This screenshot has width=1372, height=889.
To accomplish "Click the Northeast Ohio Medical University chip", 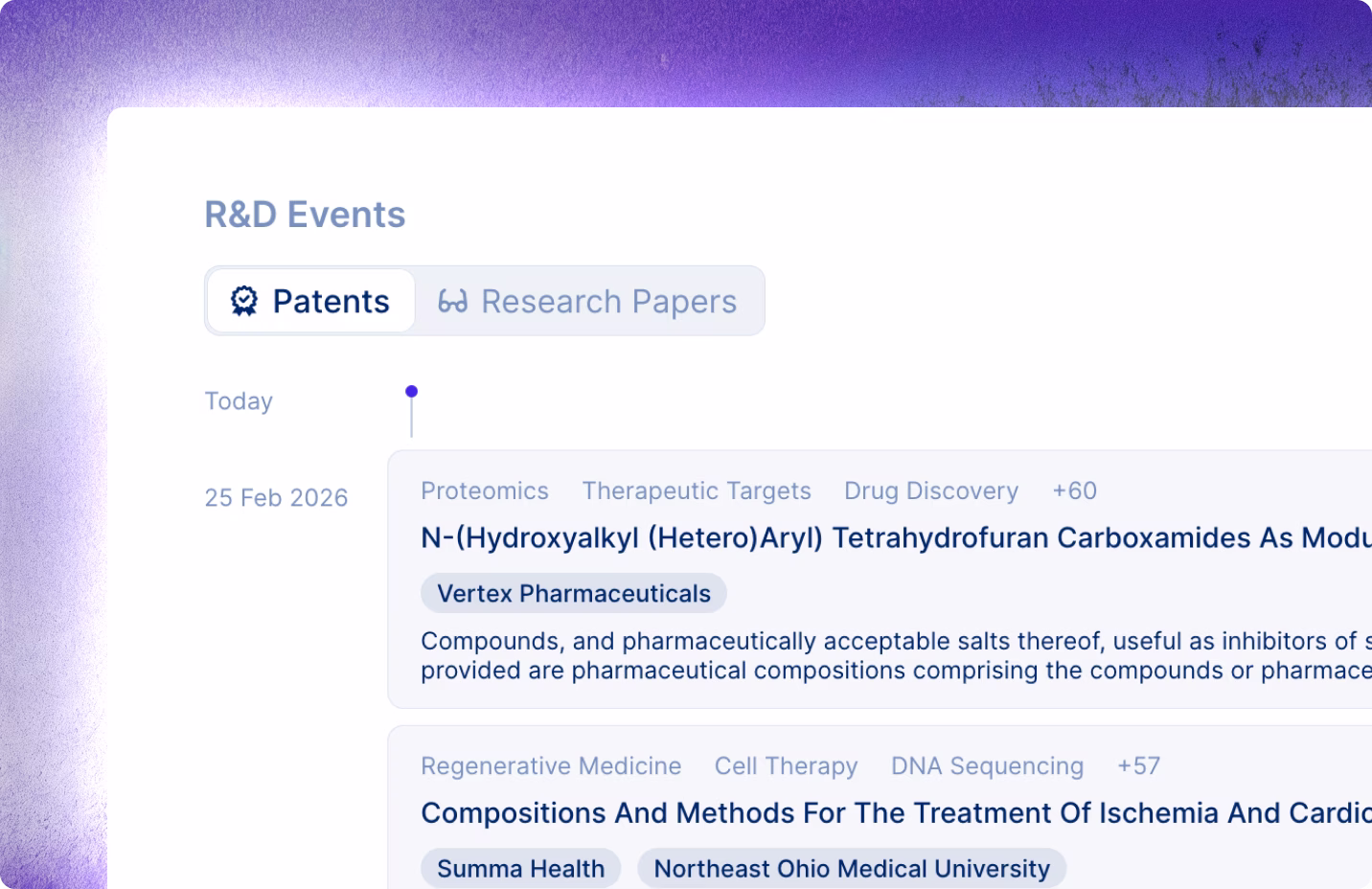I will [852, 868].
